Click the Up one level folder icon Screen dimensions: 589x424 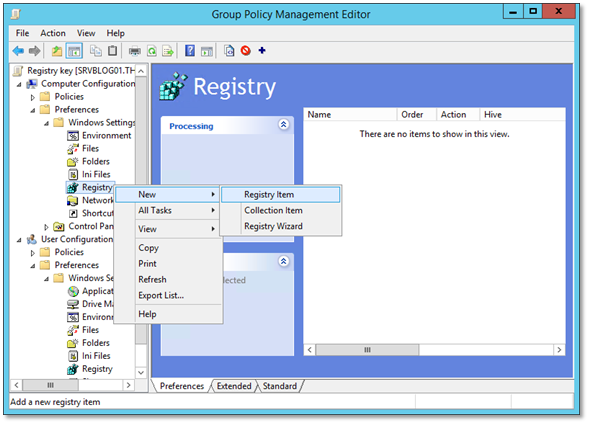(x=57, y=51)
